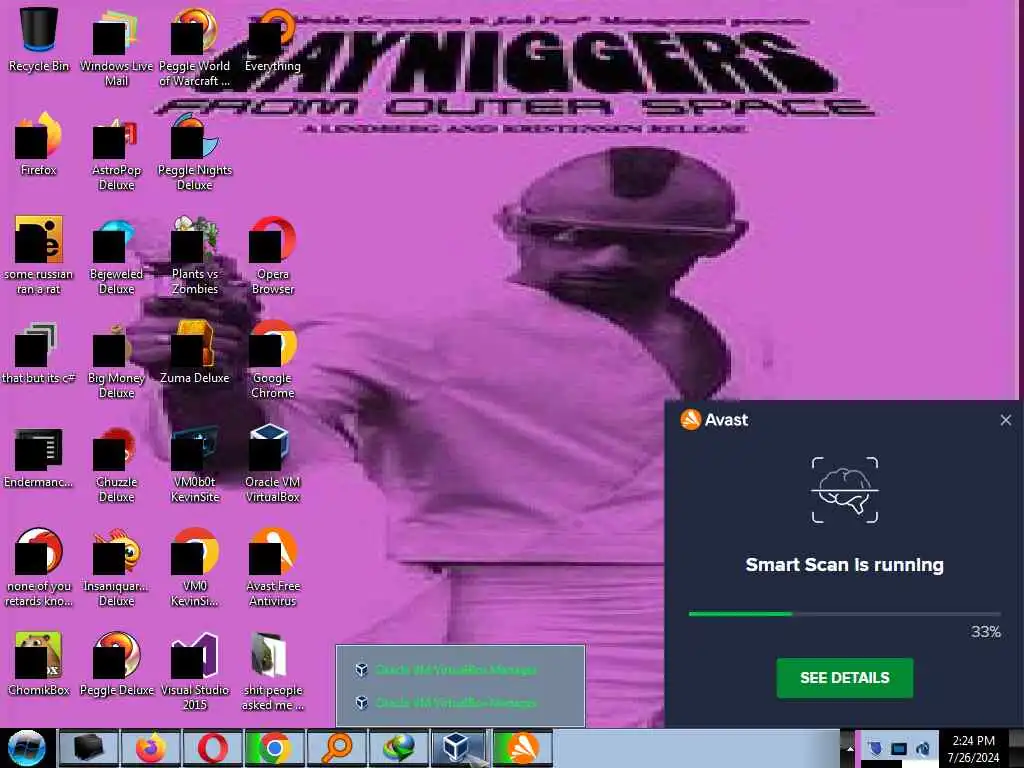Open the Windows Live Mail desktop shortcut
This screenshot has height=768, width=1024.
116,47
